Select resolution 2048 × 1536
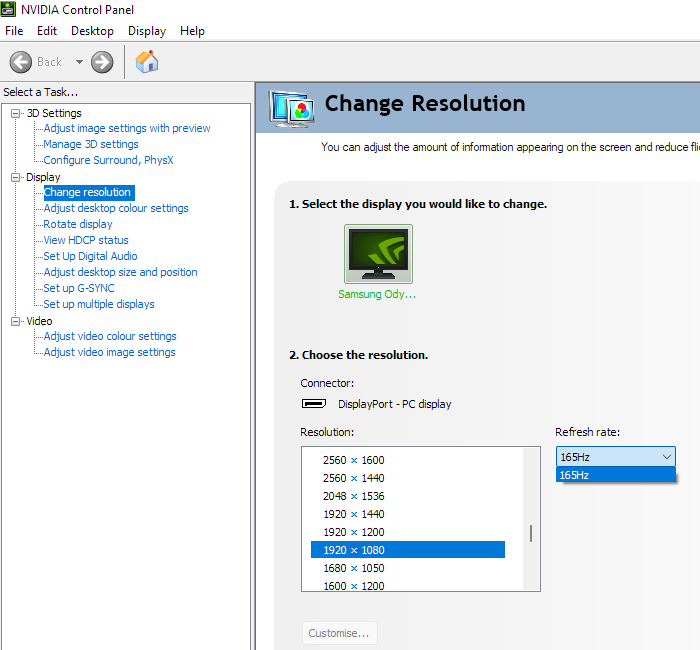 (x=408, y=496)
